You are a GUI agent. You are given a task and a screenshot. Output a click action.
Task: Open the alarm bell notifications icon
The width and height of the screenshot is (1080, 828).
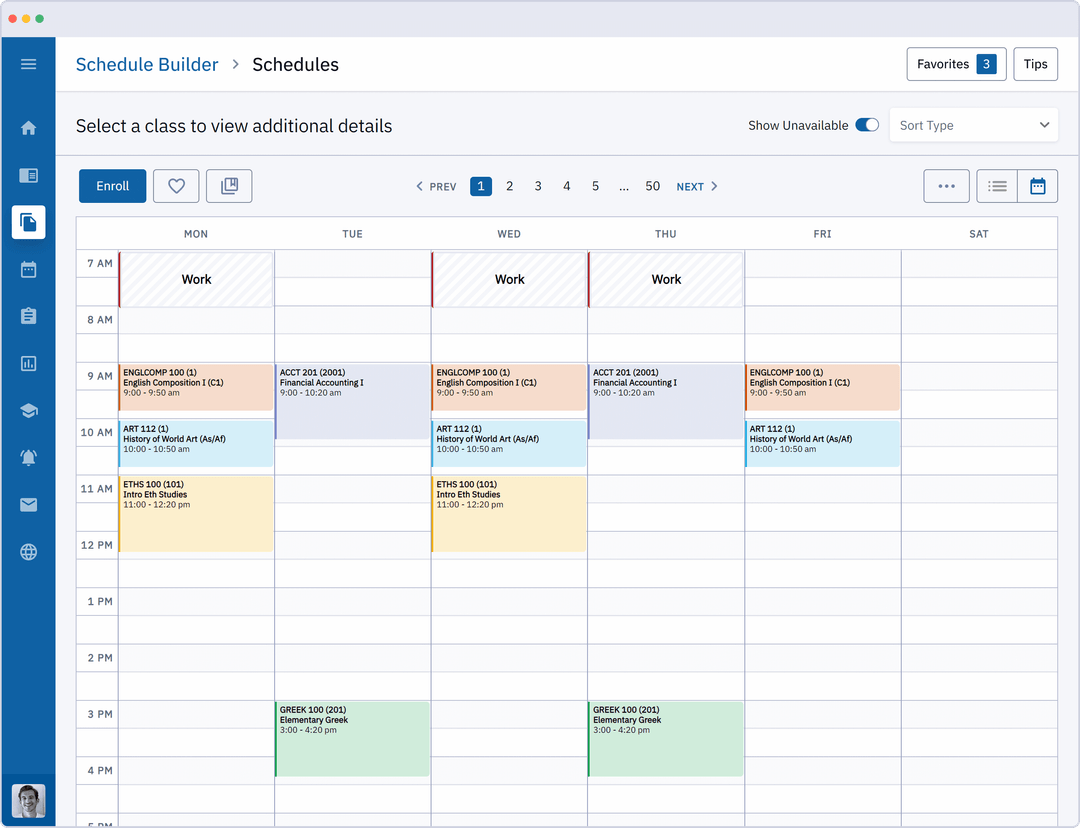click(x=28, y=457)
